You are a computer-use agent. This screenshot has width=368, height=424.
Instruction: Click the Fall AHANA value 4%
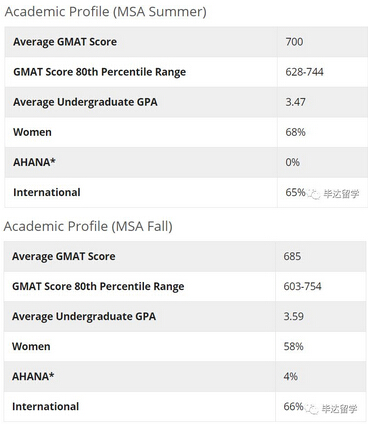point(291,376)
